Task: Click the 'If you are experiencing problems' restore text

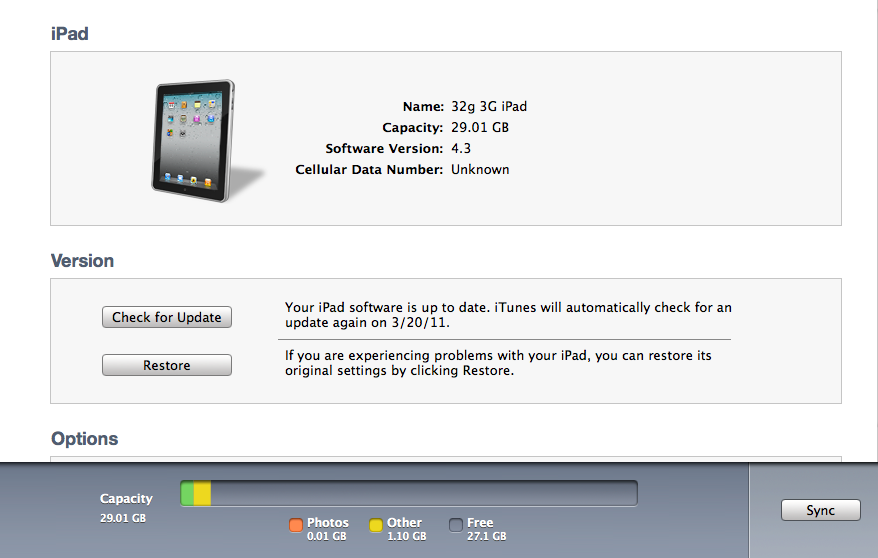Action: click(x=498, y=363)
